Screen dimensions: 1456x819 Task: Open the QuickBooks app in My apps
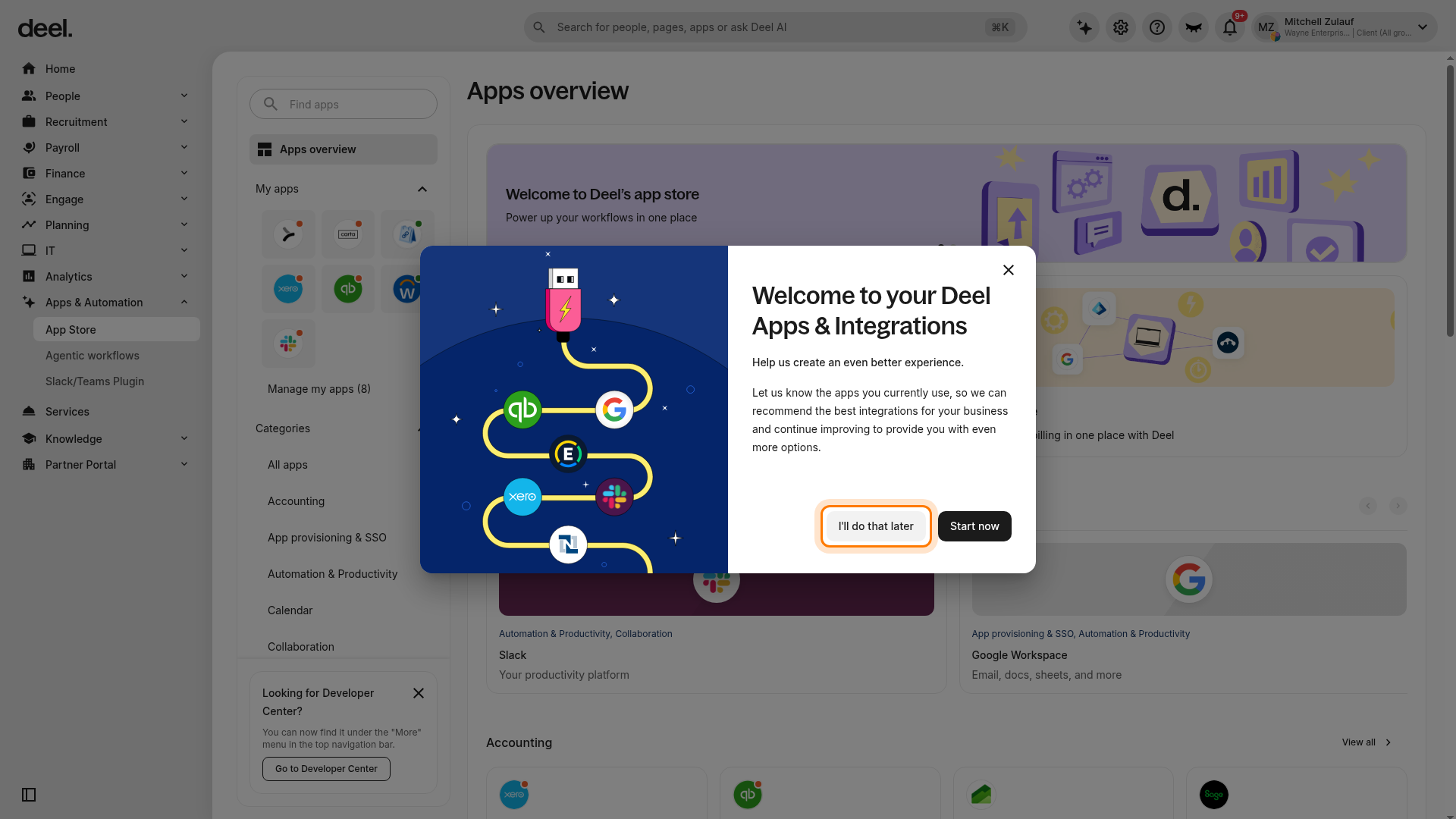click(348, 289)
